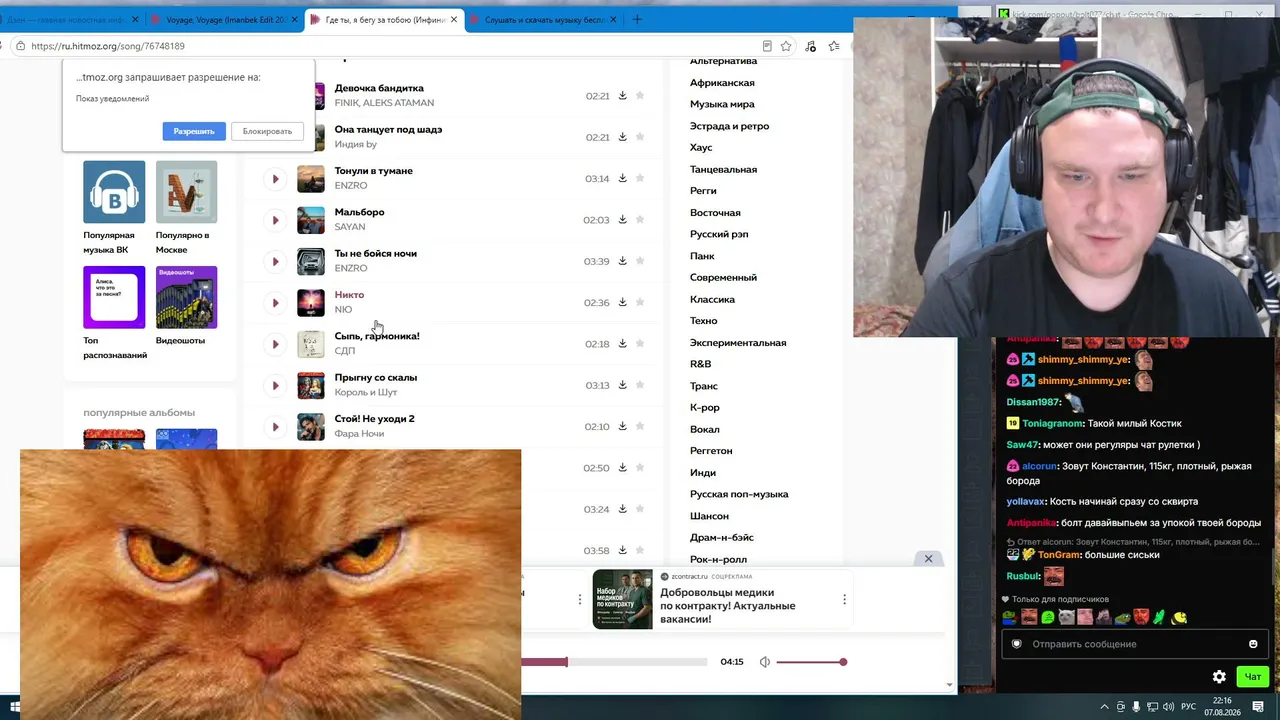Open the Русская поп-музыка genre

739,494
